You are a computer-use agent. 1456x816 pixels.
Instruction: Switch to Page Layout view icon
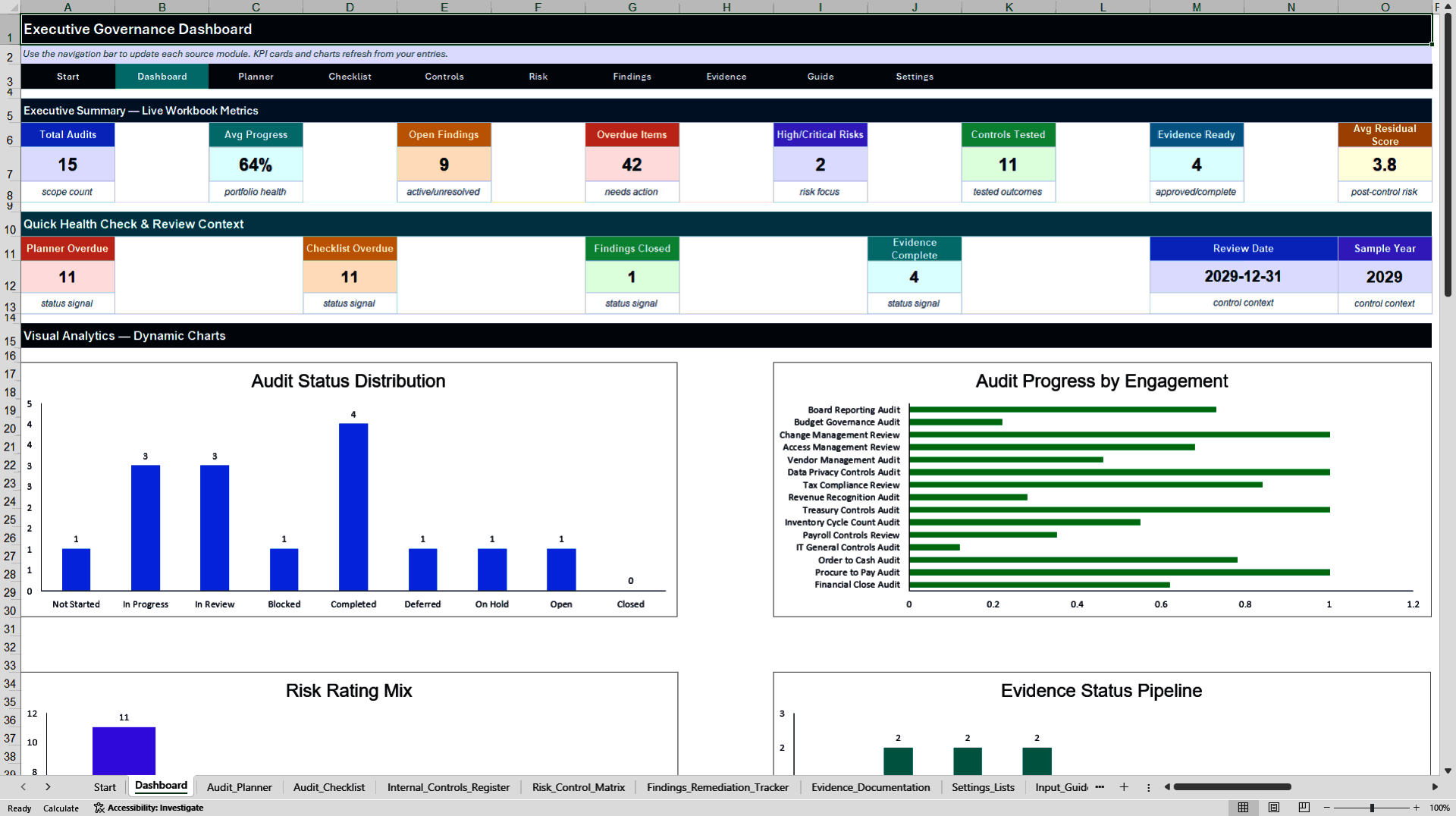1273,808
